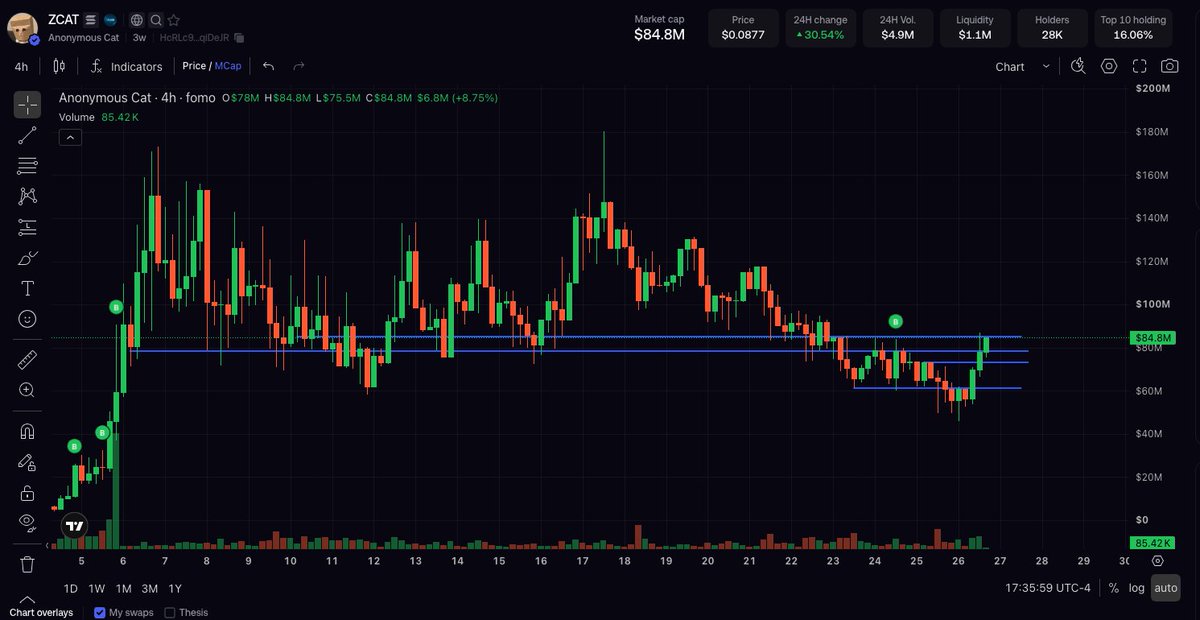The image size is (1200, 620).
Task: Enter fullscreen chart mode
Action: (1139, 66)
